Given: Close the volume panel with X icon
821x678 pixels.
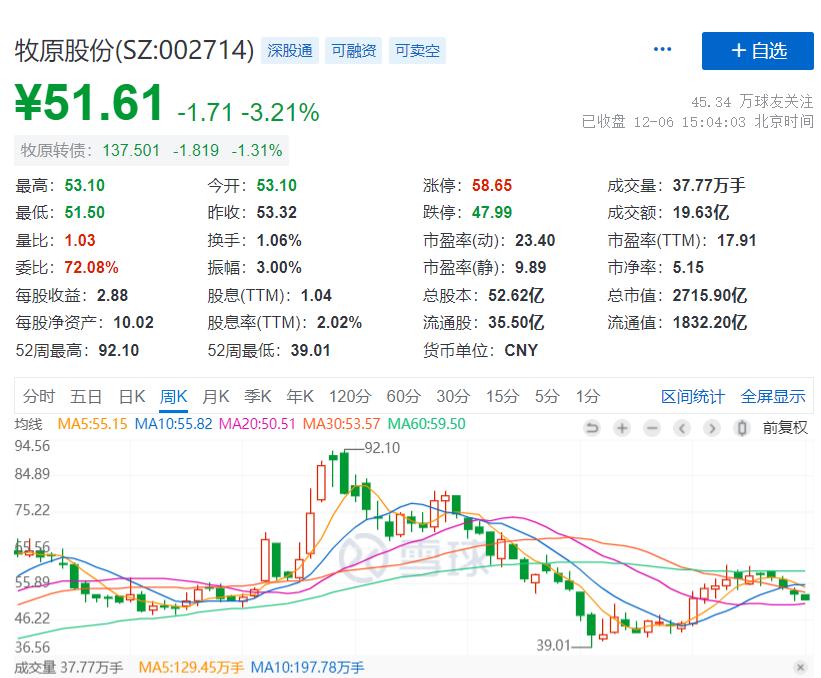Looking at the screenshot, I should (800, 667).
